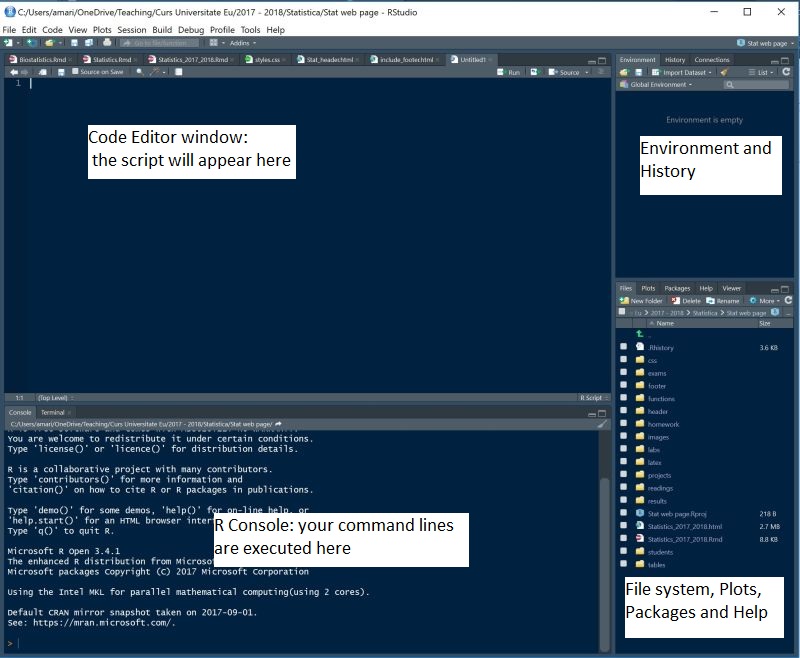Screen dimensions: 800x658
Task: Click the Rename file icon
Action: (722, 300)
